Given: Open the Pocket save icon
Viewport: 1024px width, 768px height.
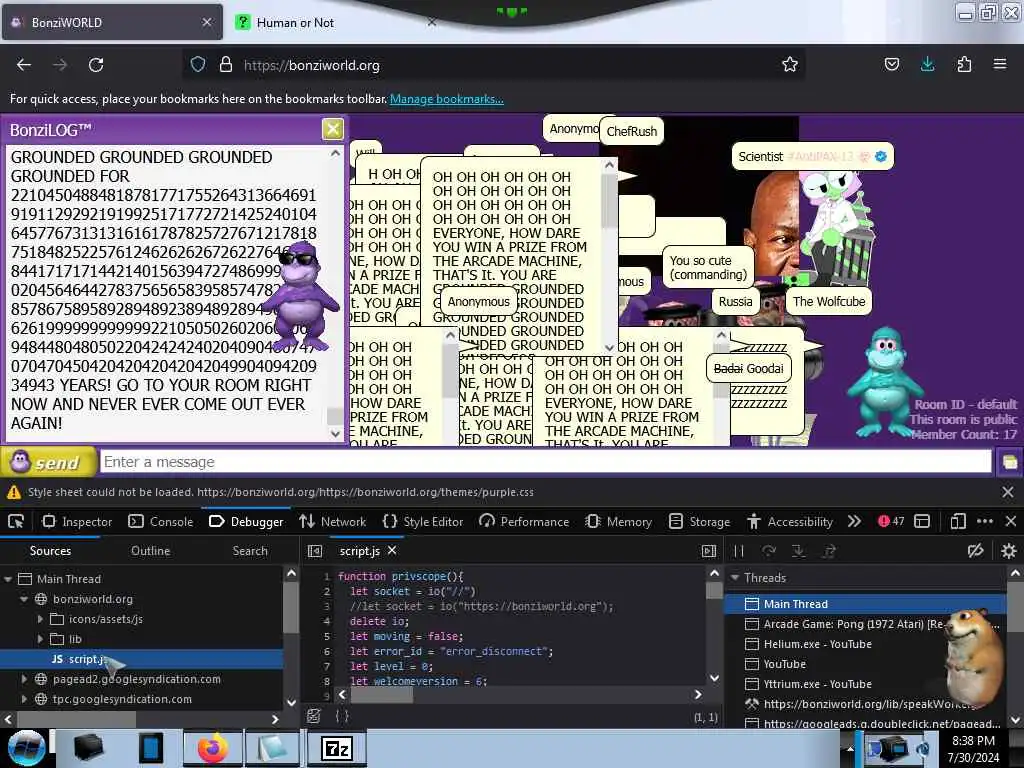Looking at the screenshot, I should click(x=891, y=64).
